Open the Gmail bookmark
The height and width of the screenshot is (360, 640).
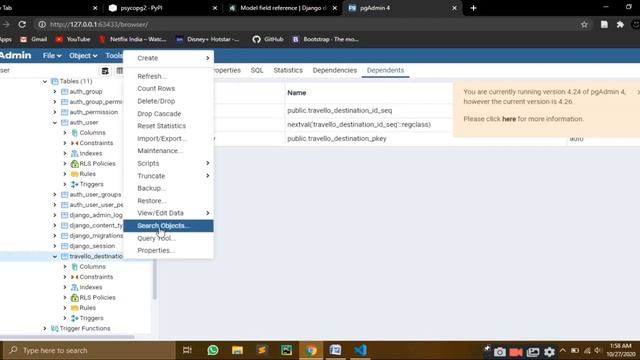[33, 39]
